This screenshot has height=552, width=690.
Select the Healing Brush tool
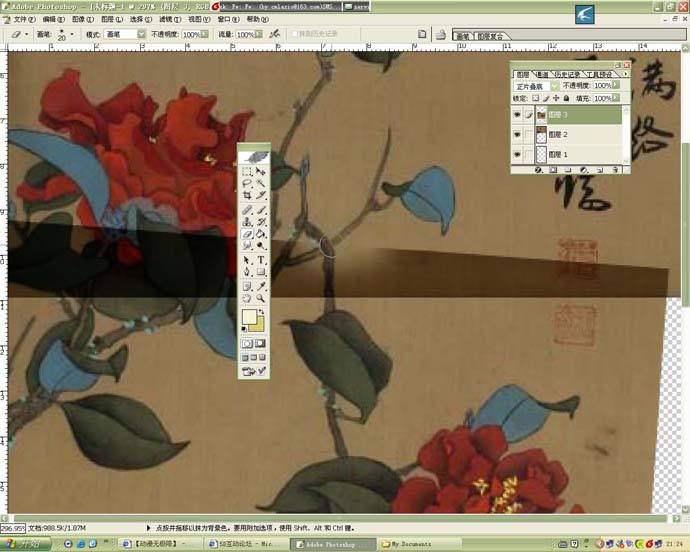pos(247,210)
